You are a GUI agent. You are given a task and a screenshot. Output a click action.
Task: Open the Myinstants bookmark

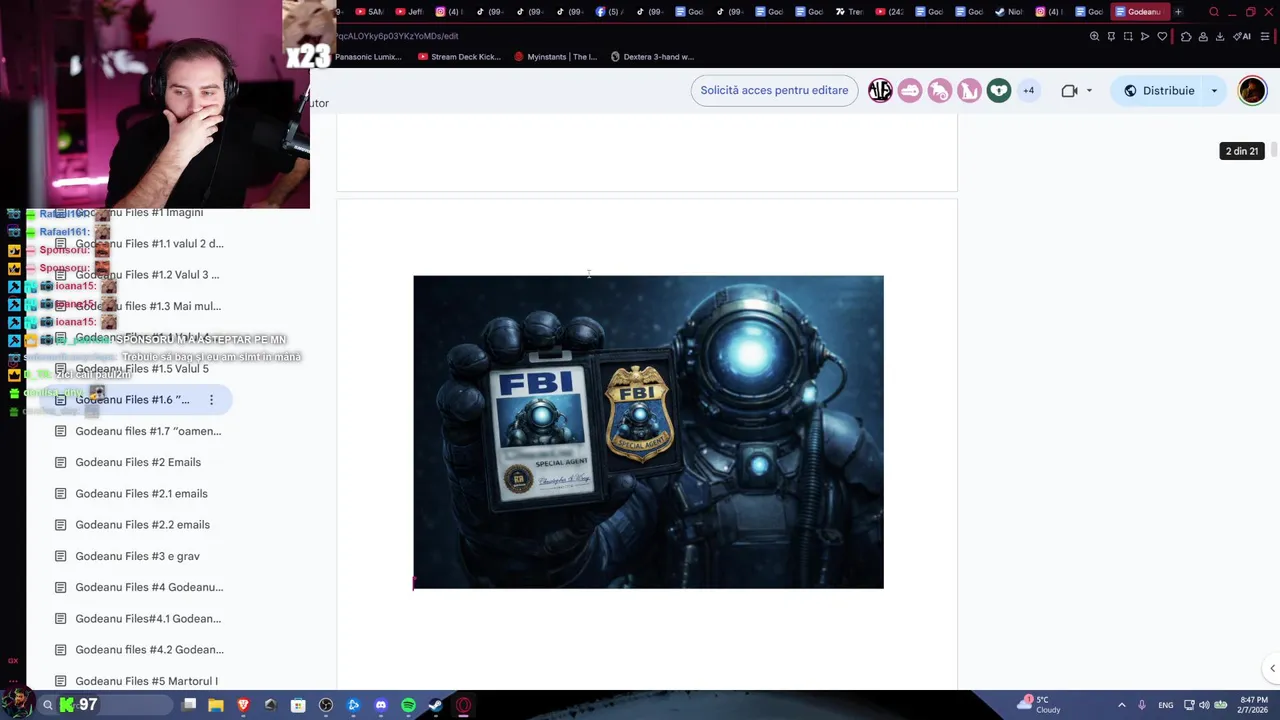click(555, 57)
